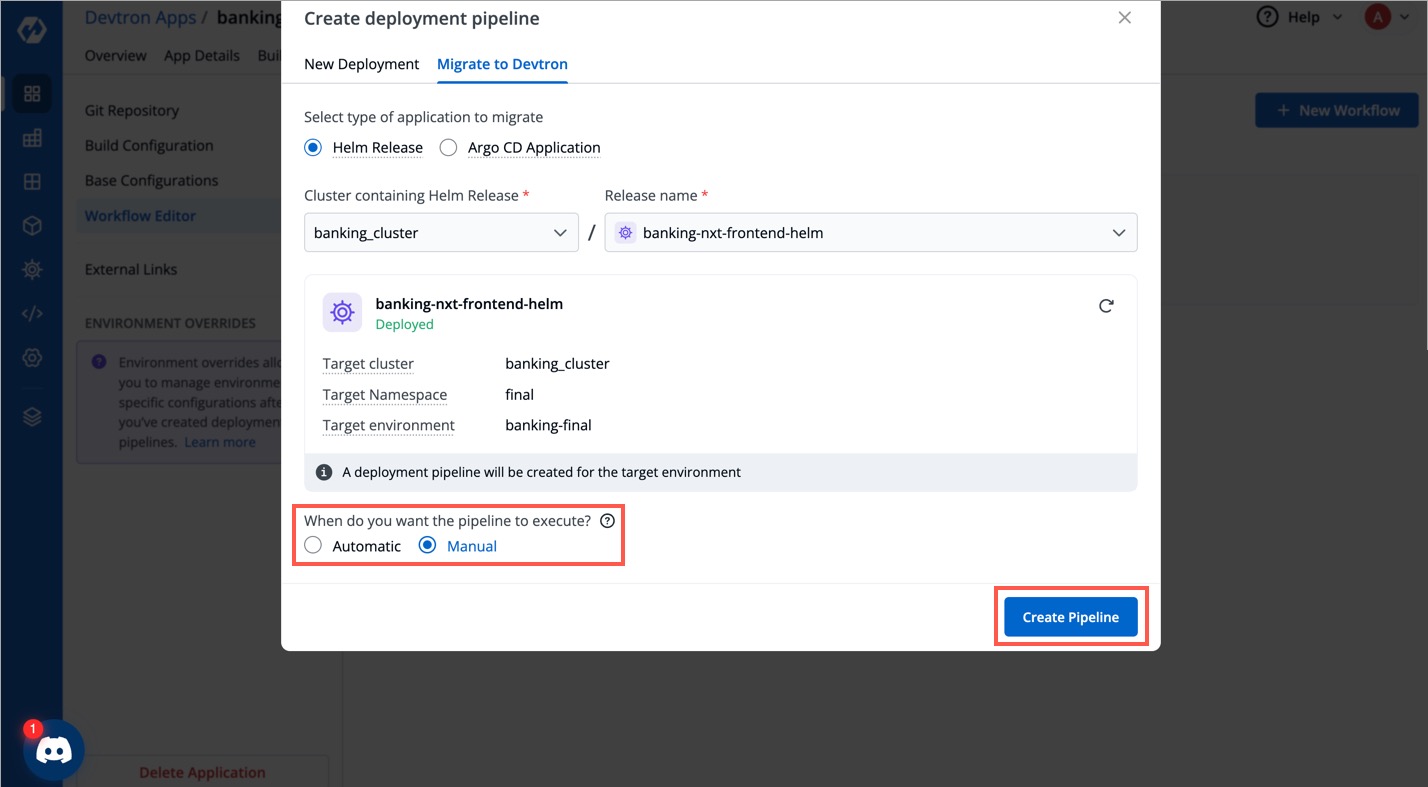
Task: Open the Discord chat widget
Action: click(x=53, y=749)
